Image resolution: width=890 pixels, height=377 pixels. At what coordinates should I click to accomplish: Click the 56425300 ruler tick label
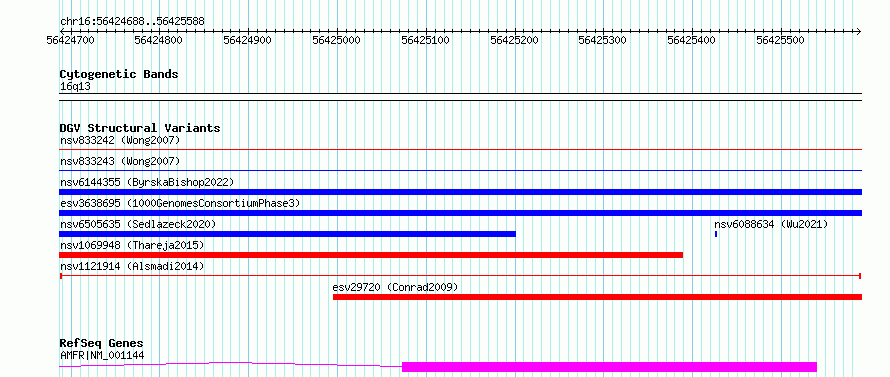[x=603, y=40]
